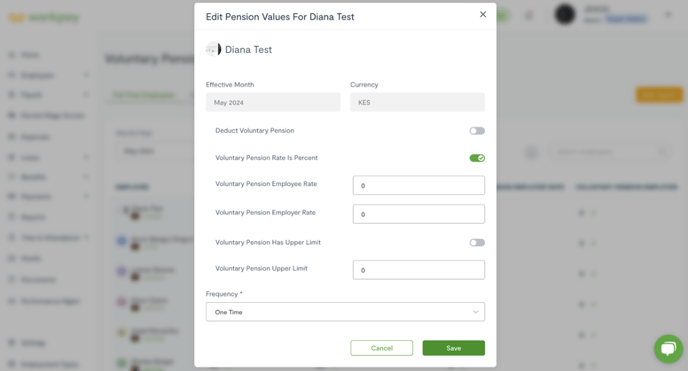Viewport: 688px width, 371px height.
Task: Focus Voluntary Pension Employer Rate field
Action: click(419, 214)
